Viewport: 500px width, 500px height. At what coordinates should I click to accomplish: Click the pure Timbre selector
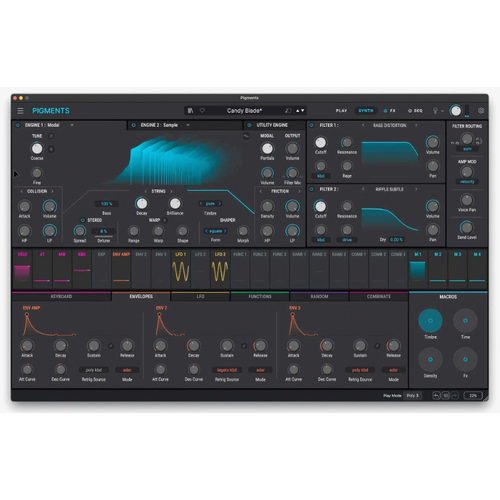tap(210, 204)
